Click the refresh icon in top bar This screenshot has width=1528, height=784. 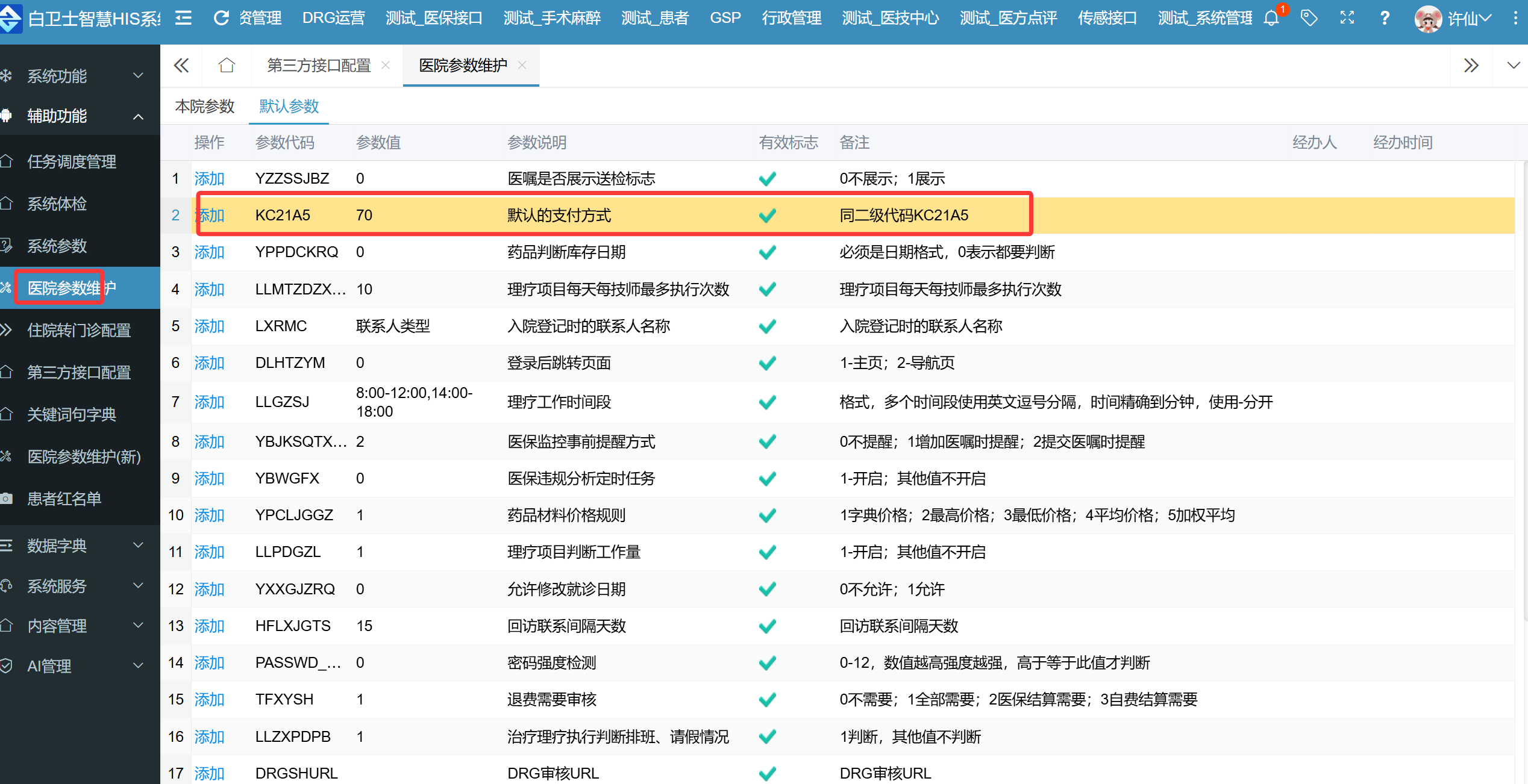click(x=221, y=18)
